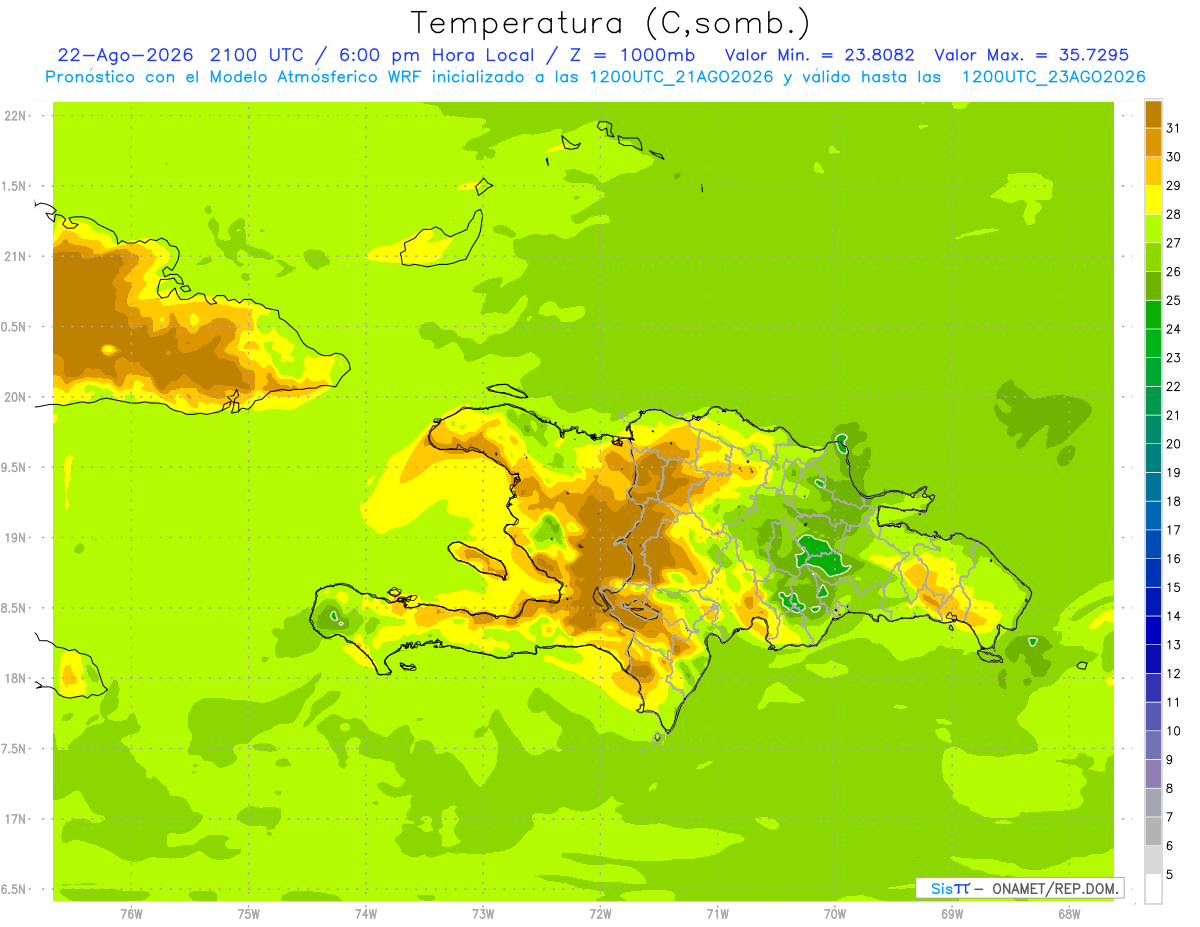Pick the legend swatch between 12 and 13
Viewport: 1200px width, 927px height.
pos(1153,659)
